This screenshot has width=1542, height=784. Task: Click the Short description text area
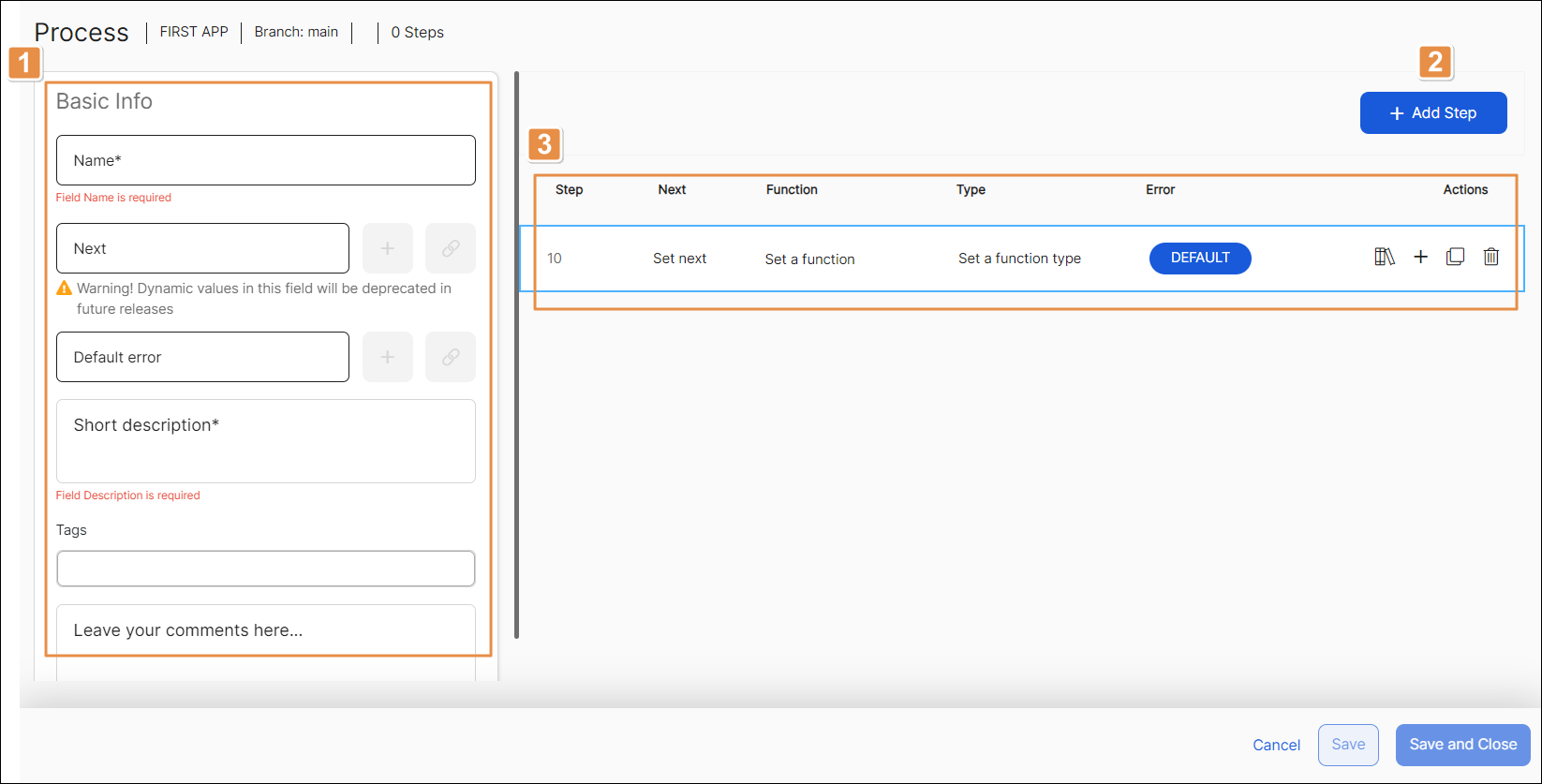266,441
